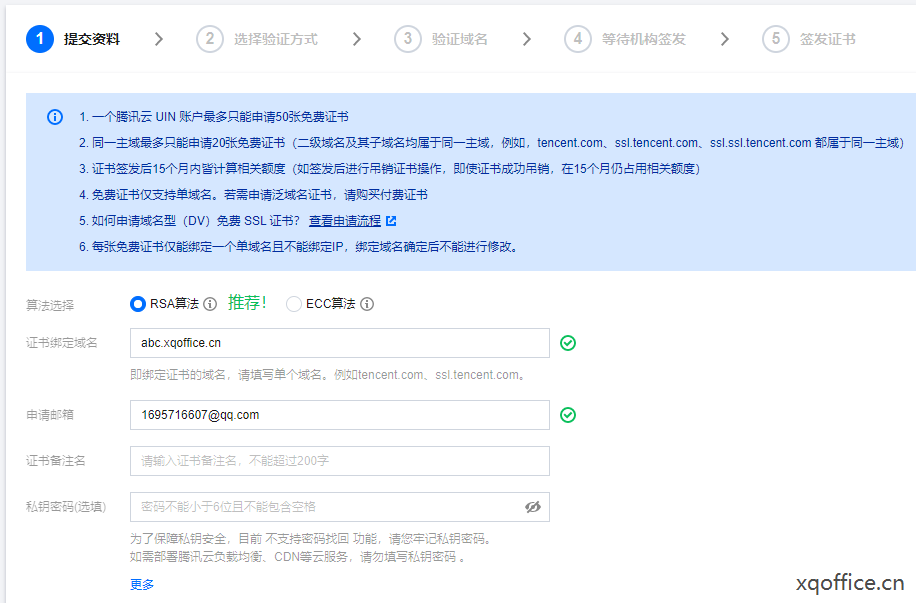Click the step 2 circle for 选择验证方式
916x603 pixels.
tap(210, 39)
